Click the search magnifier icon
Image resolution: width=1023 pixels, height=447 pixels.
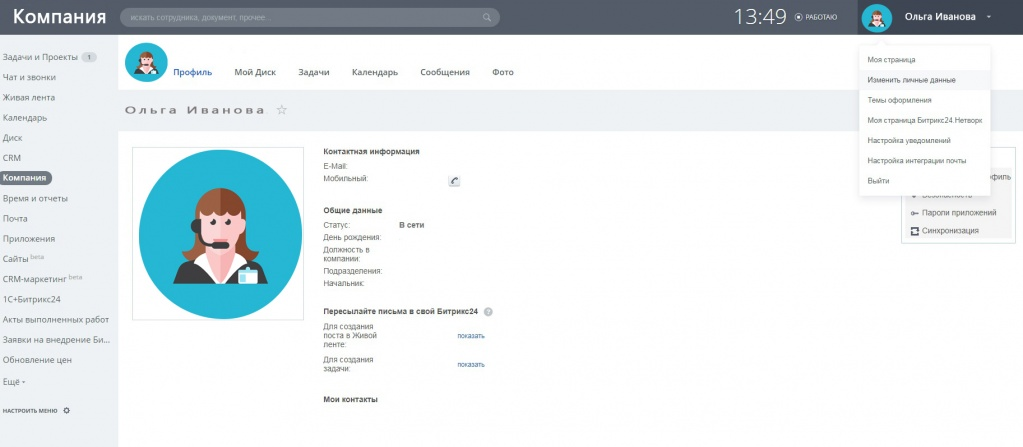tap(487, 17)
